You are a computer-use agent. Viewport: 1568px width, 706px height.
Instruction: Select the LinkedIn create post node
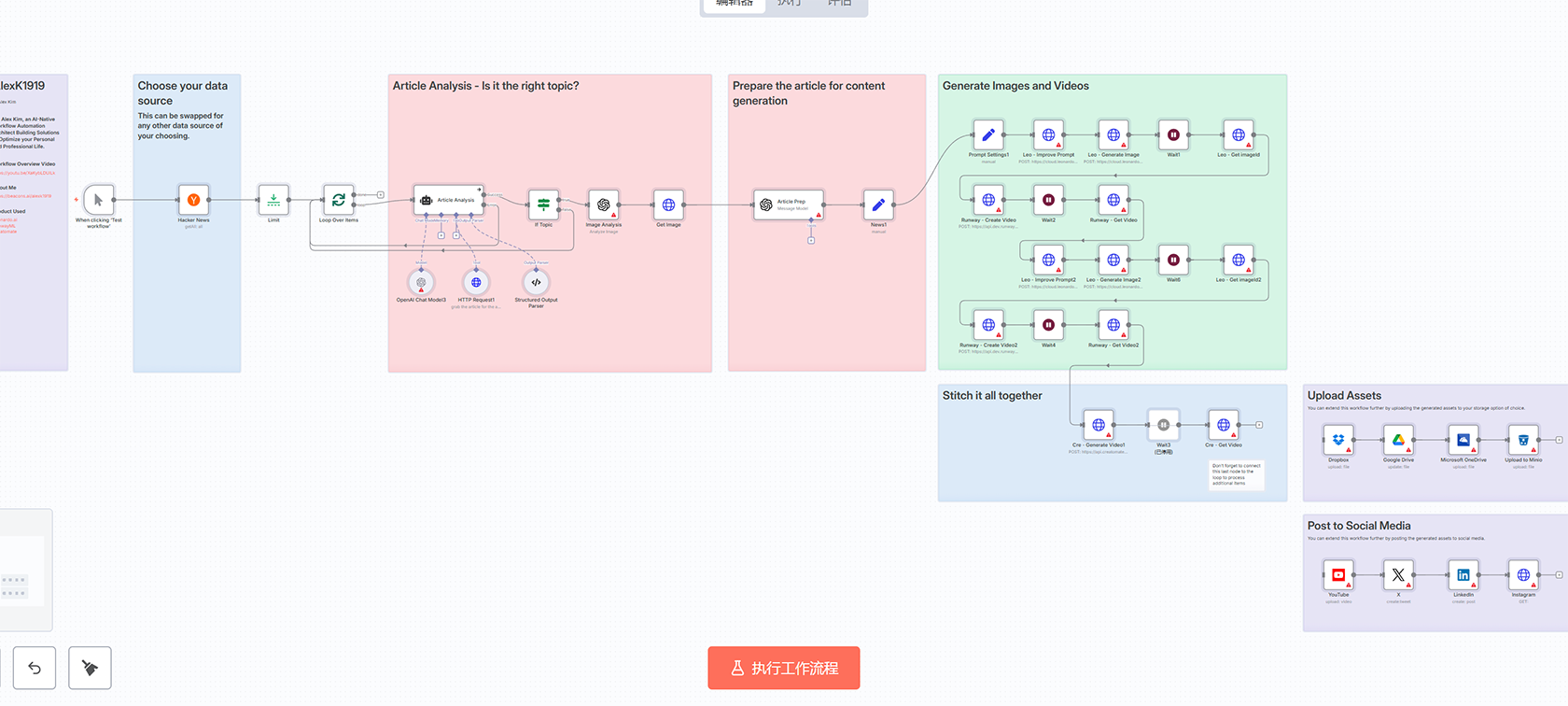coord(1463,575)
